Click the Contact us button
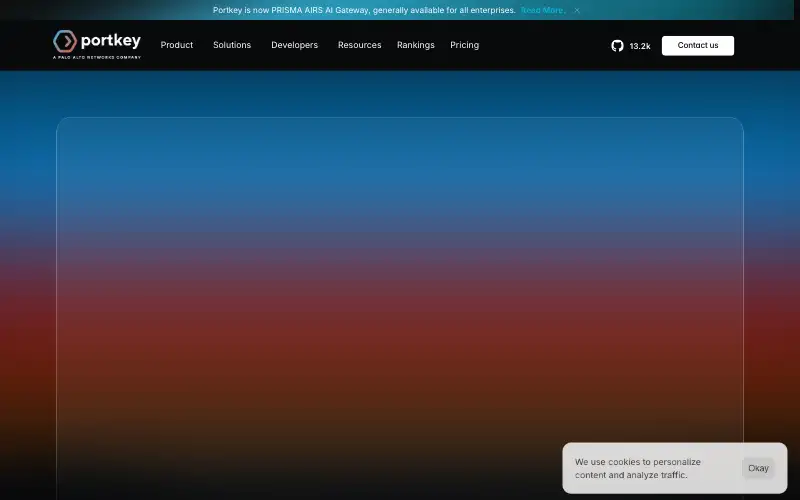Image resolution: width=800 pixels, height=500 pixels. coord(698,45)
